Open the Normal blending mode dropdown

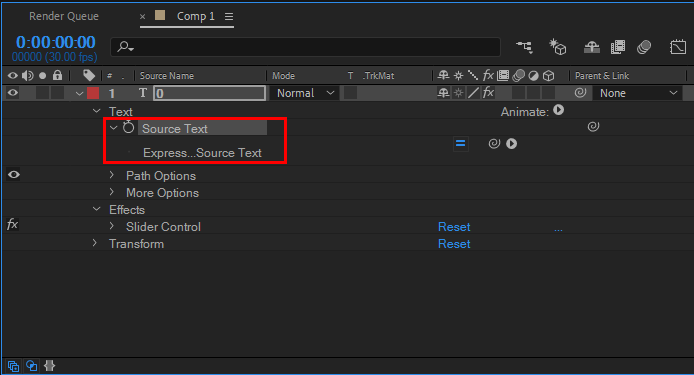click(x=305, y=93)
